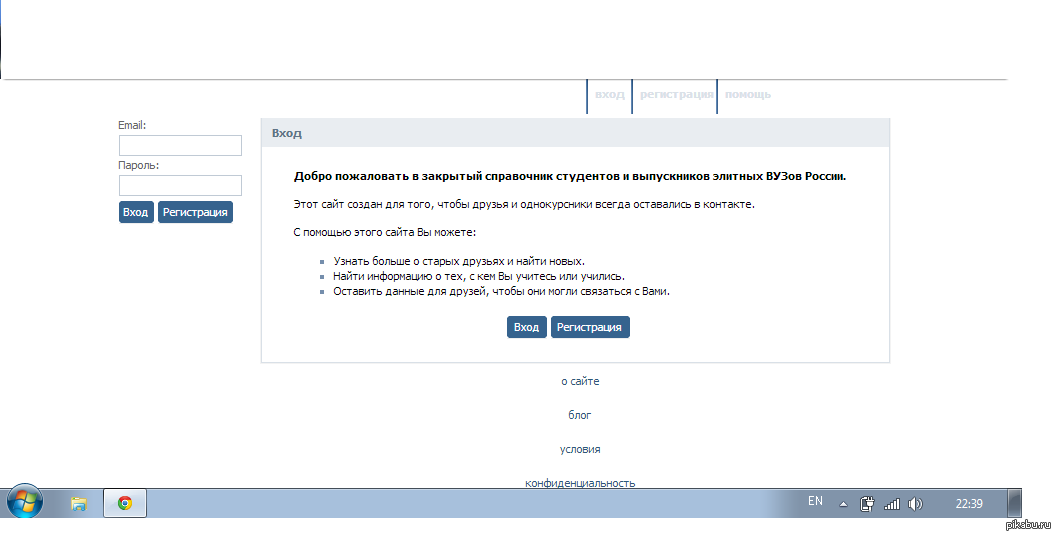Go to the 'блог' footer link
Image resolution: width=1056 pixels, height=536 pixels.
point(580,415)
